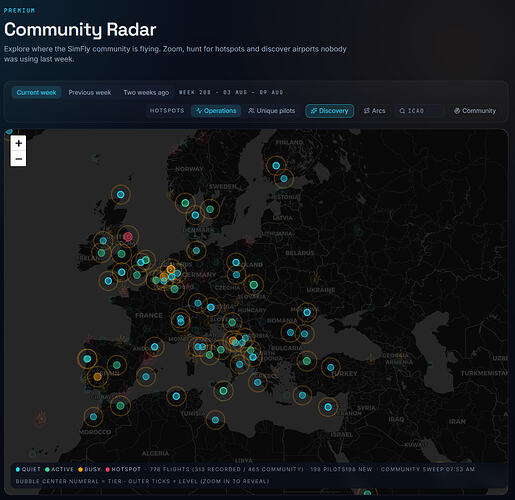Viewport: 515px width, 500px height.
Task: Open the Community button
Action: [x=475, y=111]
